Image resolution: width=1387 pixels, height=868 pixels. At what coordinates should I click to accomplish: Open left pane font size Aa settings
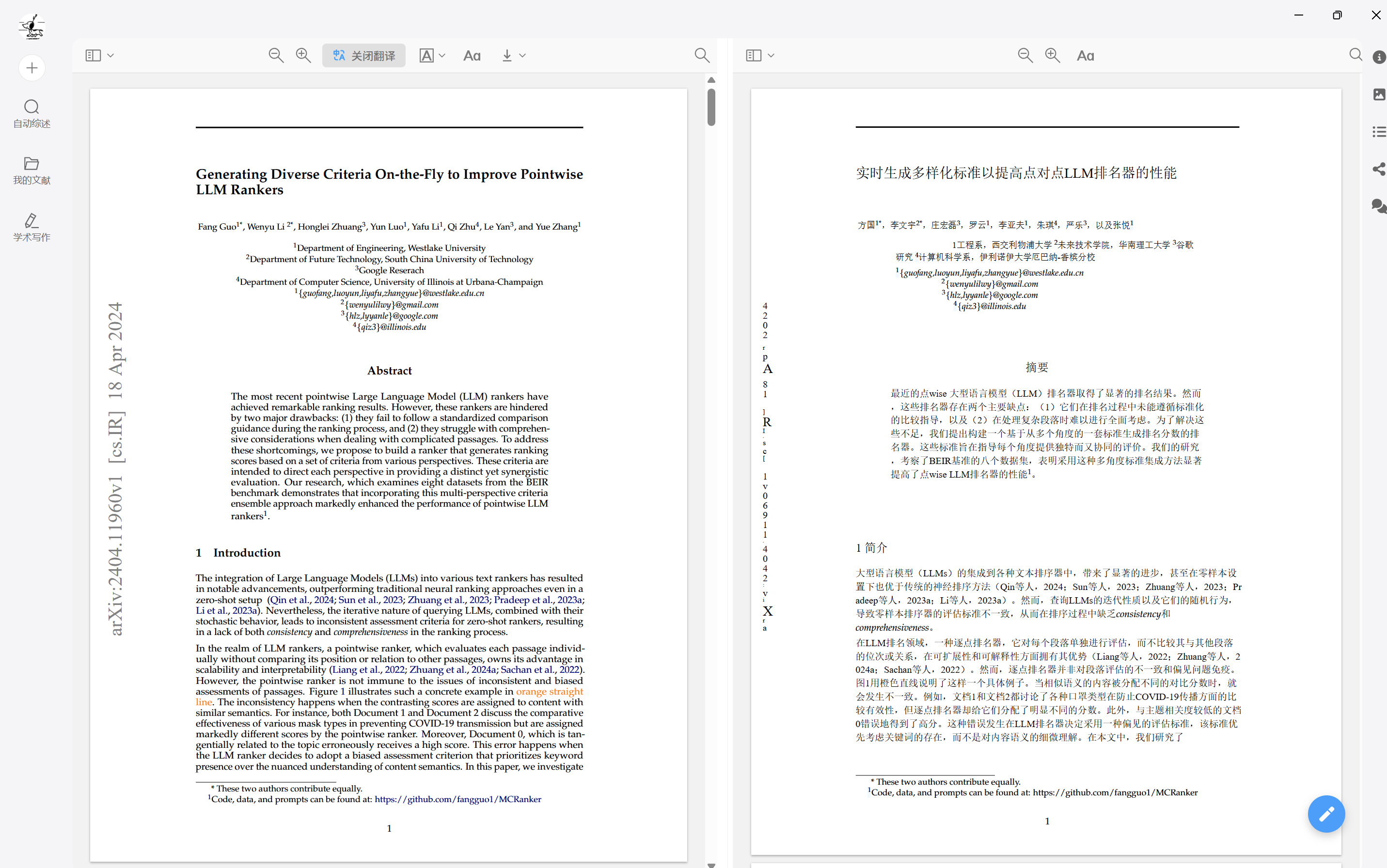tap(472, 56)
